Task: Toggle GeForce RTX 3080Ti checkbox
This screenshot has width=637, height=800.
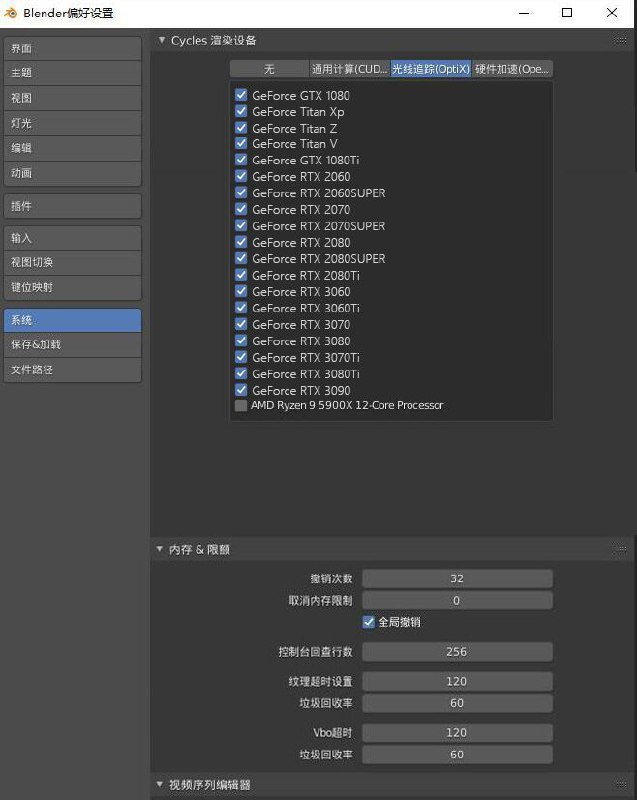Action: 241,373
